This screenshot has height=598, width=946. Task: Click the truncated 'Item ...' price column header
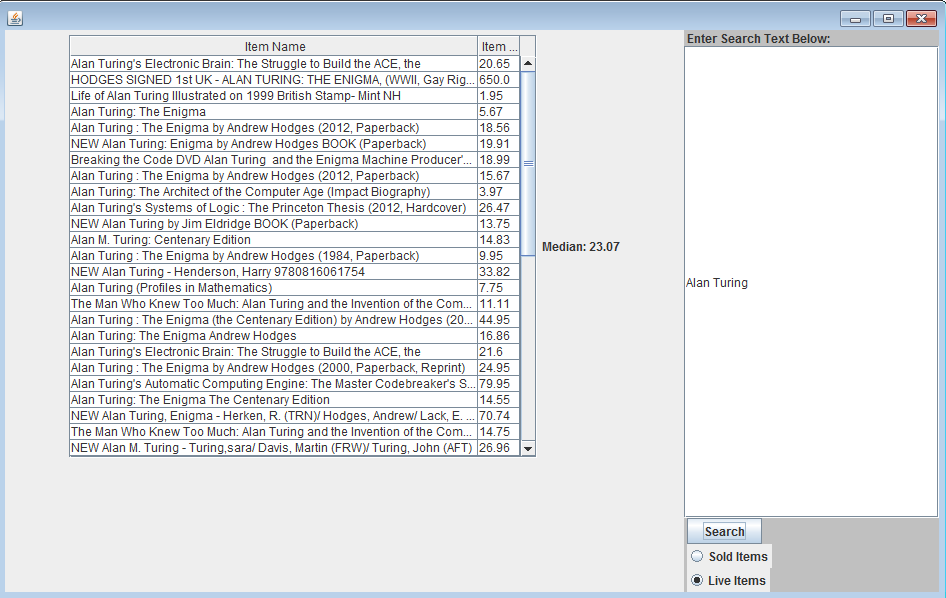(x=498, y=46)
